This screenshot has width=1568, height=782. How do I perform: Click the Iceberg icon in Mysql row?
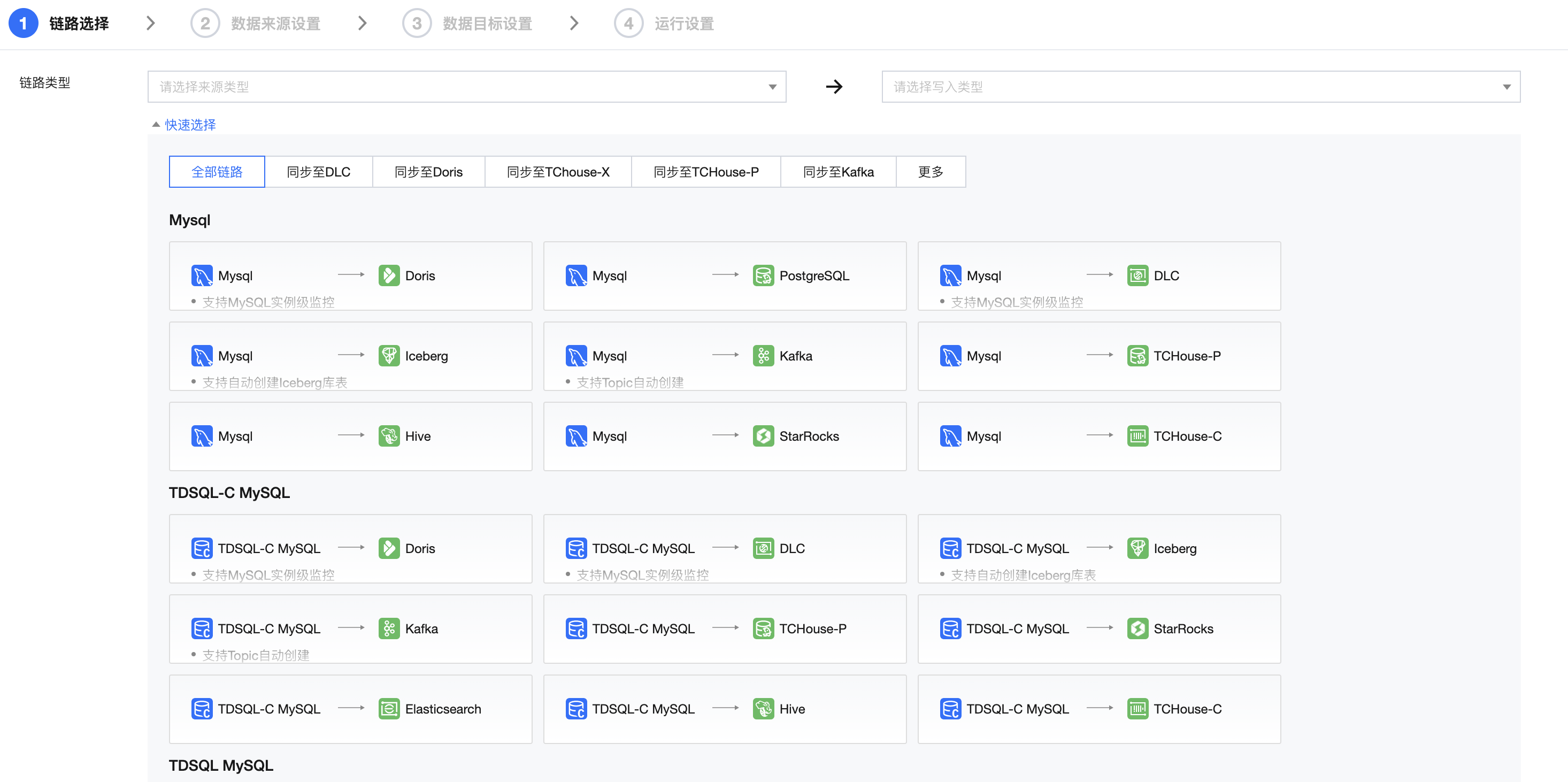(x=389, y=356)
